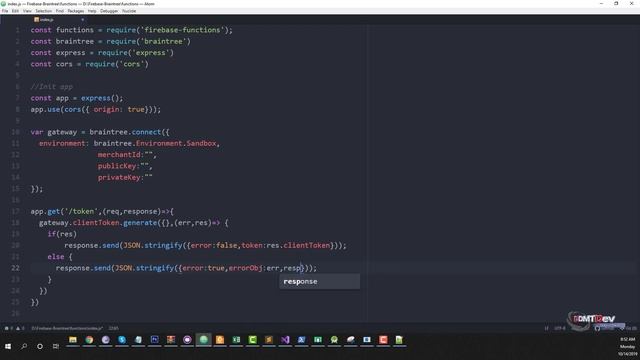Screen dimensions: 640x360
Task: Click 'if(res)' on line 19
Action: click(62, 234)
